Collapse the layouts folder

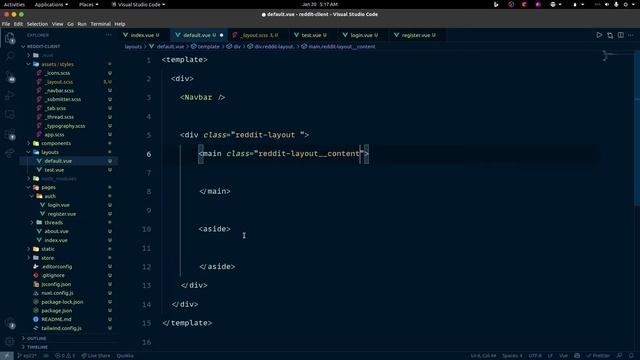[x=50, y=152]
